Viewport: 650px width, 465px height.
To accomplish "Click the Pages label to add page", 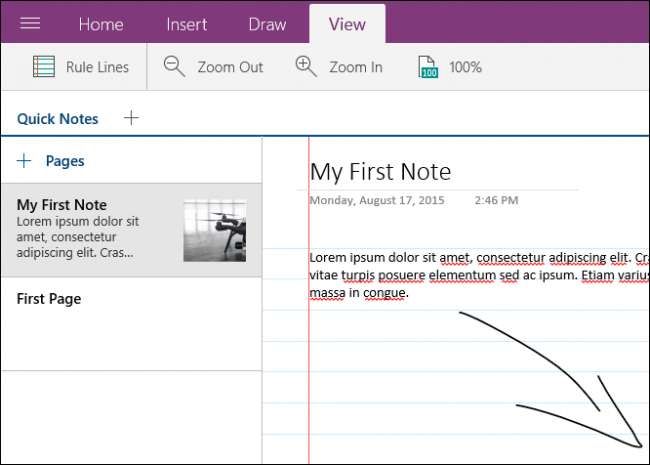I will pyautogui.click(x=65, y=161).
